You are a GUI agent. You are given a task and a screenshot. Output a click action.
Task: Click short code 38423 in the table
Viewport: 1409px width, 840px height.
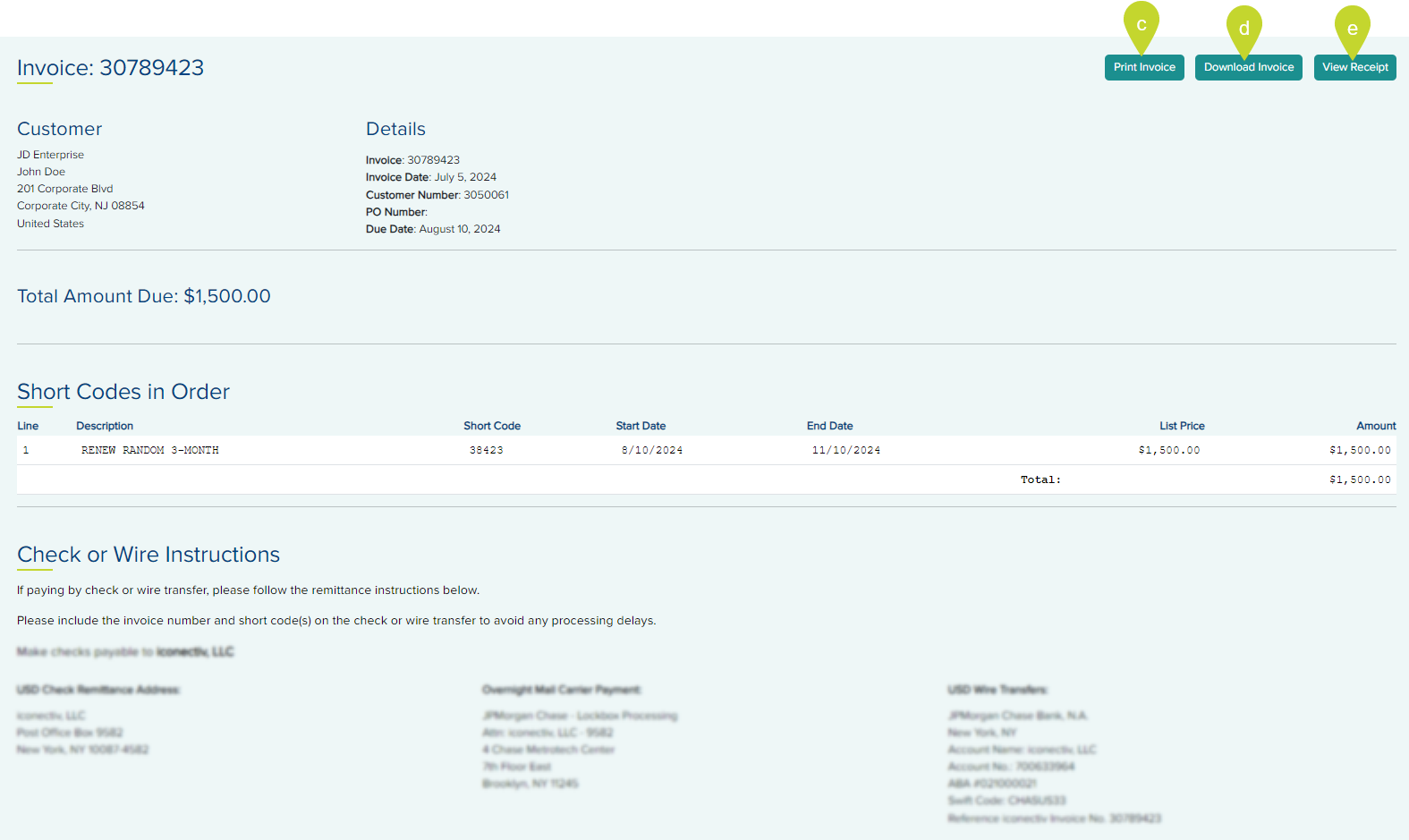click(x=486, y=450)
